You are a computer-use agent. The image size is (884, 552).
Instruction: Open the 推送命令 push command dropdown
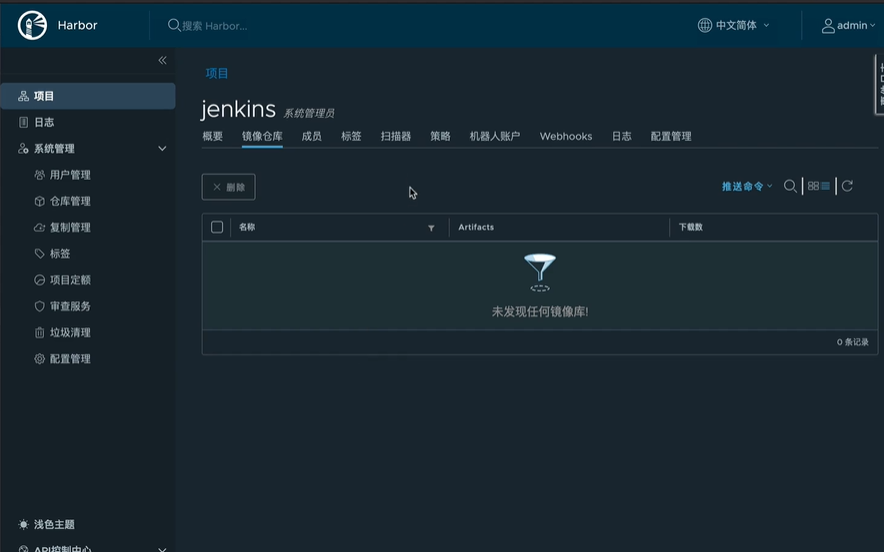(747, 187)
